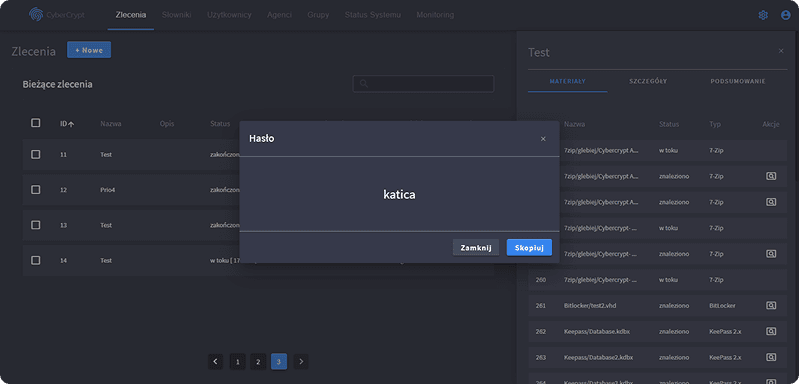The height and width of the screenshot is (384, 799).
Task: Close the Hasło dialog with X
Action: tap(543, 139)
